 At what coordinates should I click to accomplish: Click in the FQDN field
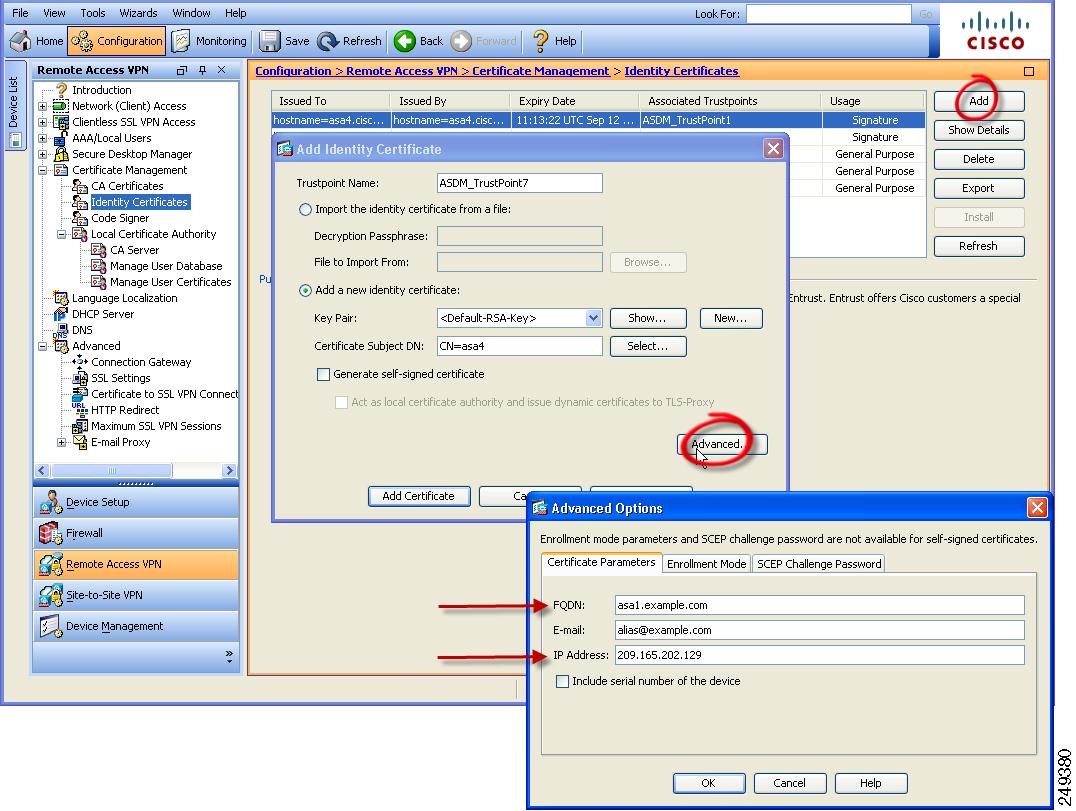coord(819,605)
